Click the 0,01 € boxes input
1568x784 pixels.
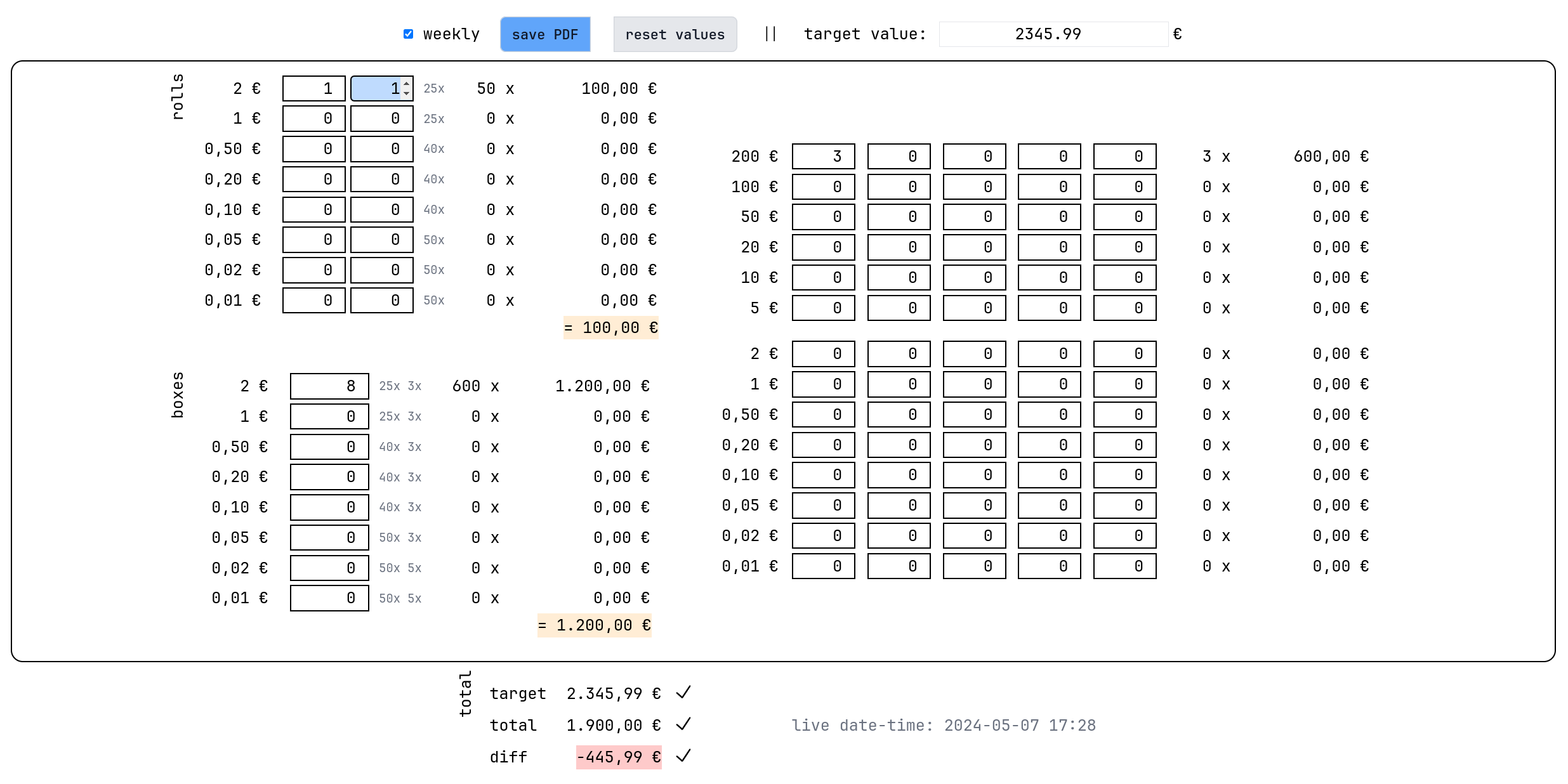(x=329, y=598)
